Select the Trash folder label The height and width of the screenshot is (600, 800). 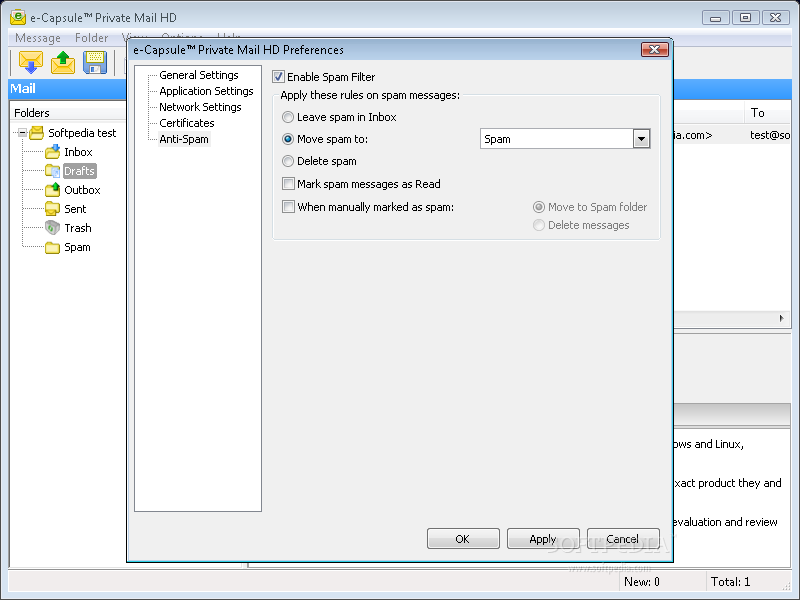(x=78, y=228)
